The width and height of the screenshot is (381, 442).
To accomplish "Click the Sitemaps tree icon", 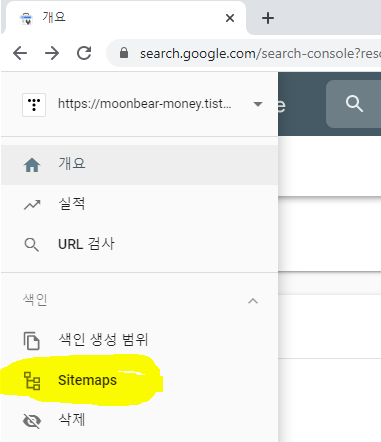I will 32,381.
